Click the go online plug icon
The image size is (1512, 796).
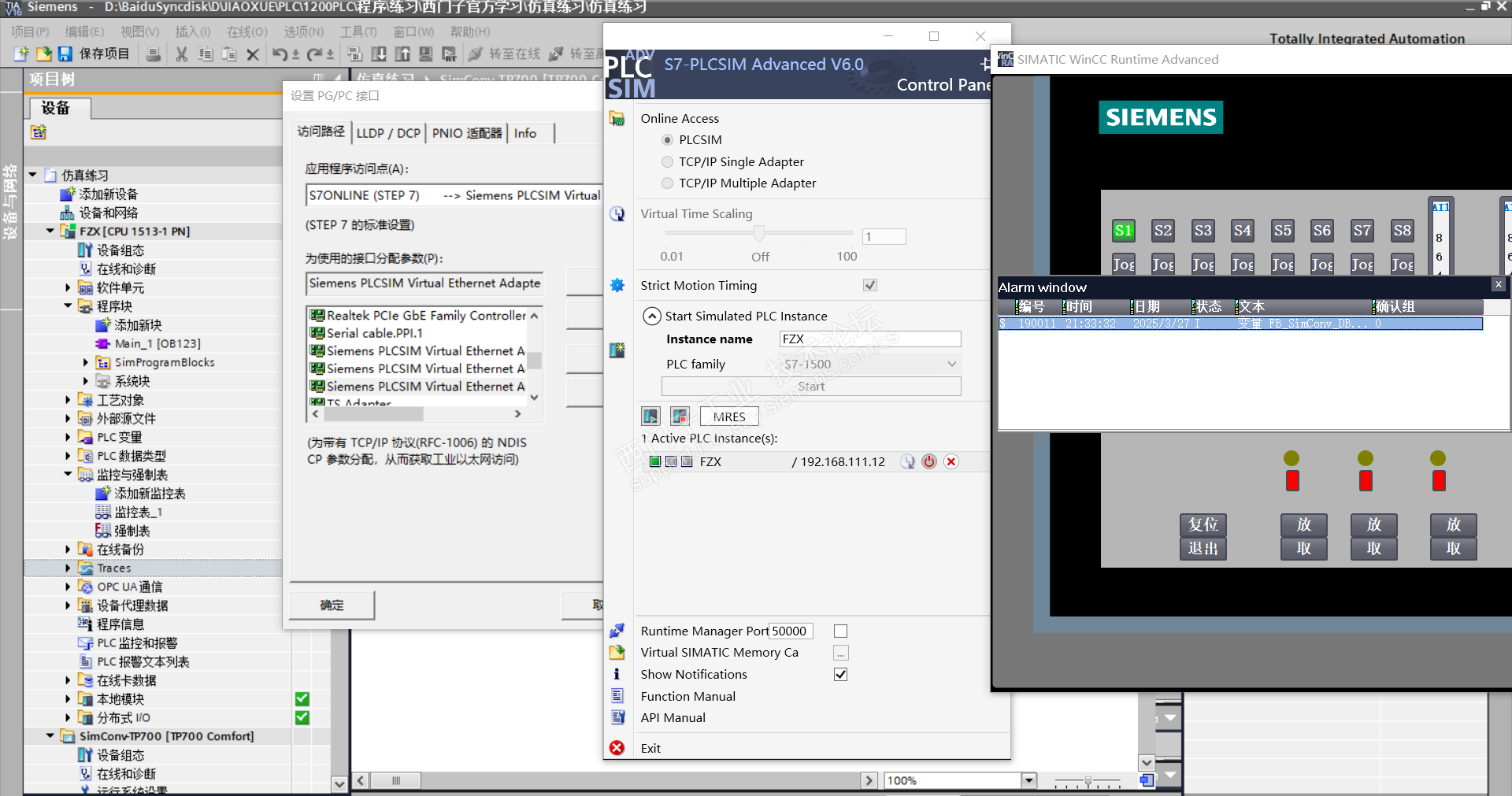point(475,54)
